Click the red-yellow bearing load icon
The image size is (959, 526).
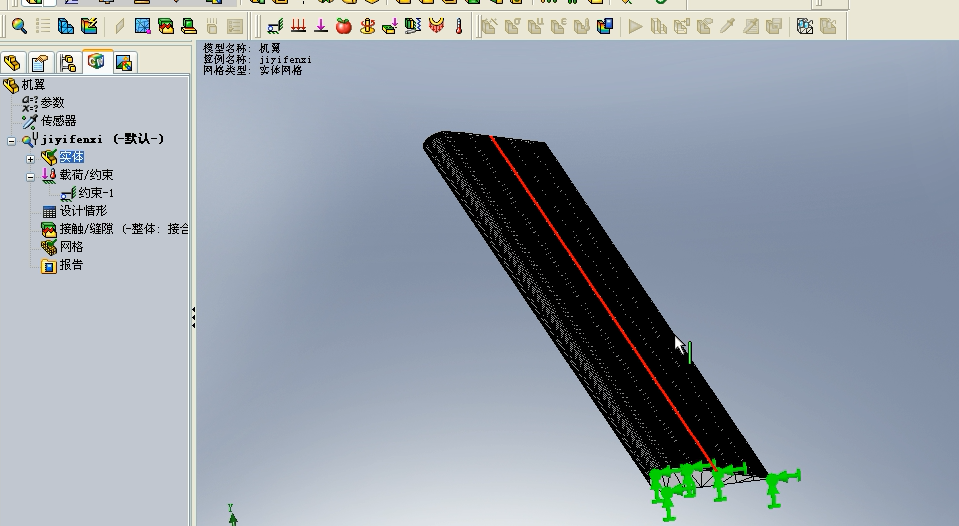436,26
